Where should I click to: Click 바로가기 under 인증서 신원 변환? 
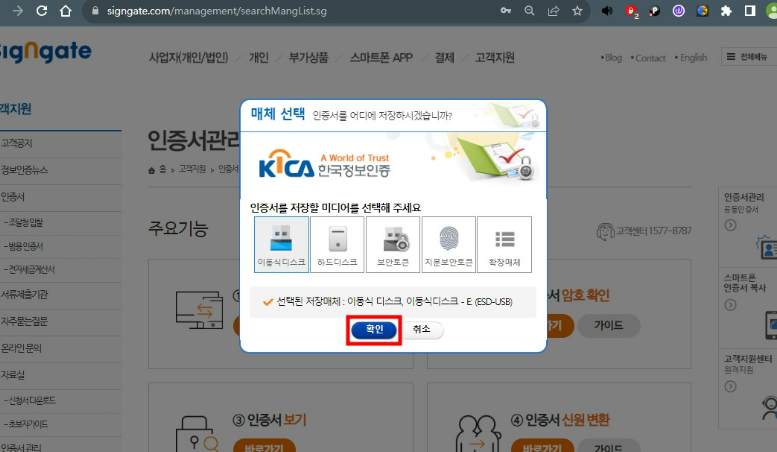point(543,446)
